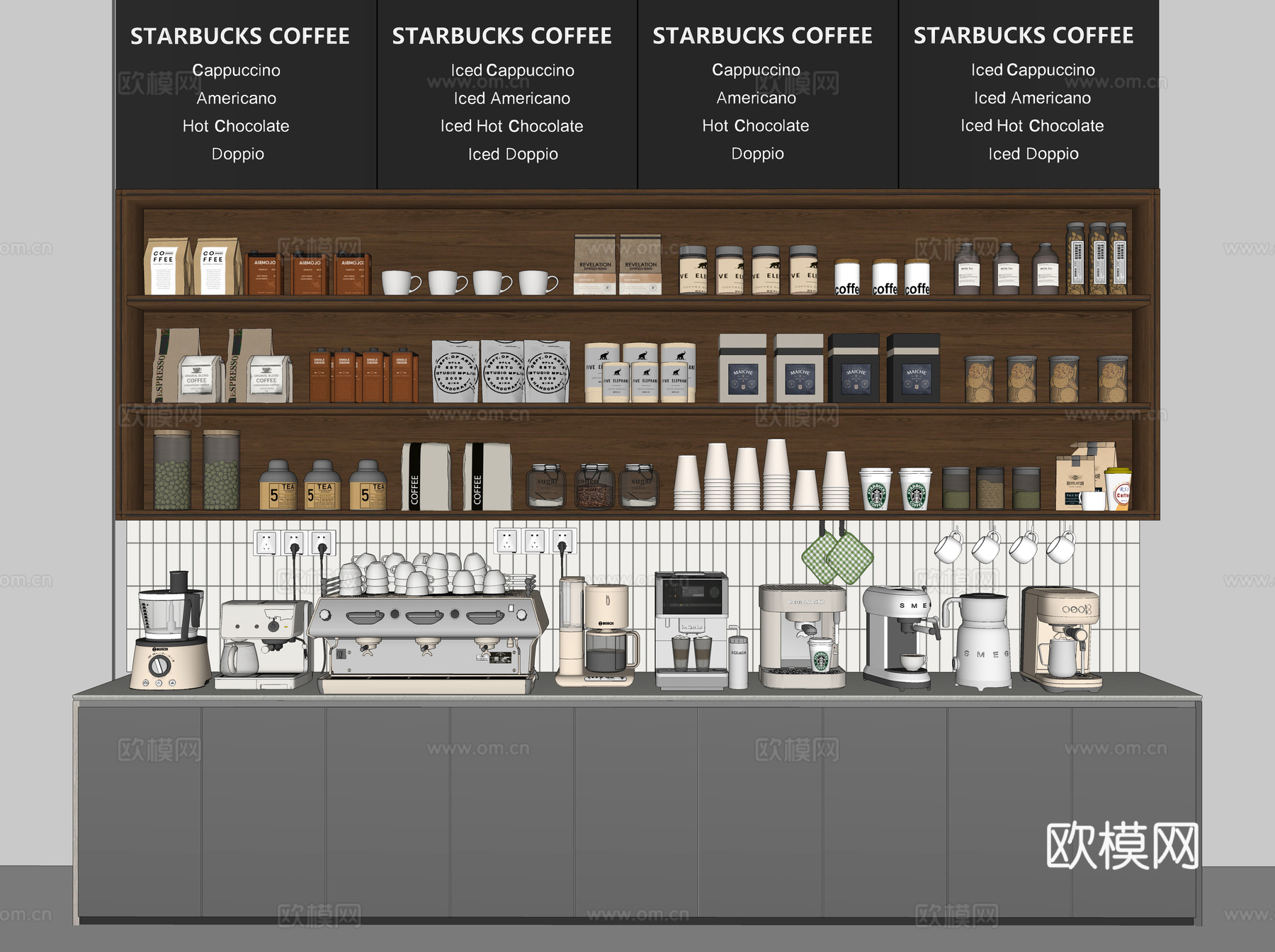Select the leftmost white "coffe" canister on the top shelf
Image resolution: width=1275 pixels, height=952 pixels.
[x=846, y=277]
